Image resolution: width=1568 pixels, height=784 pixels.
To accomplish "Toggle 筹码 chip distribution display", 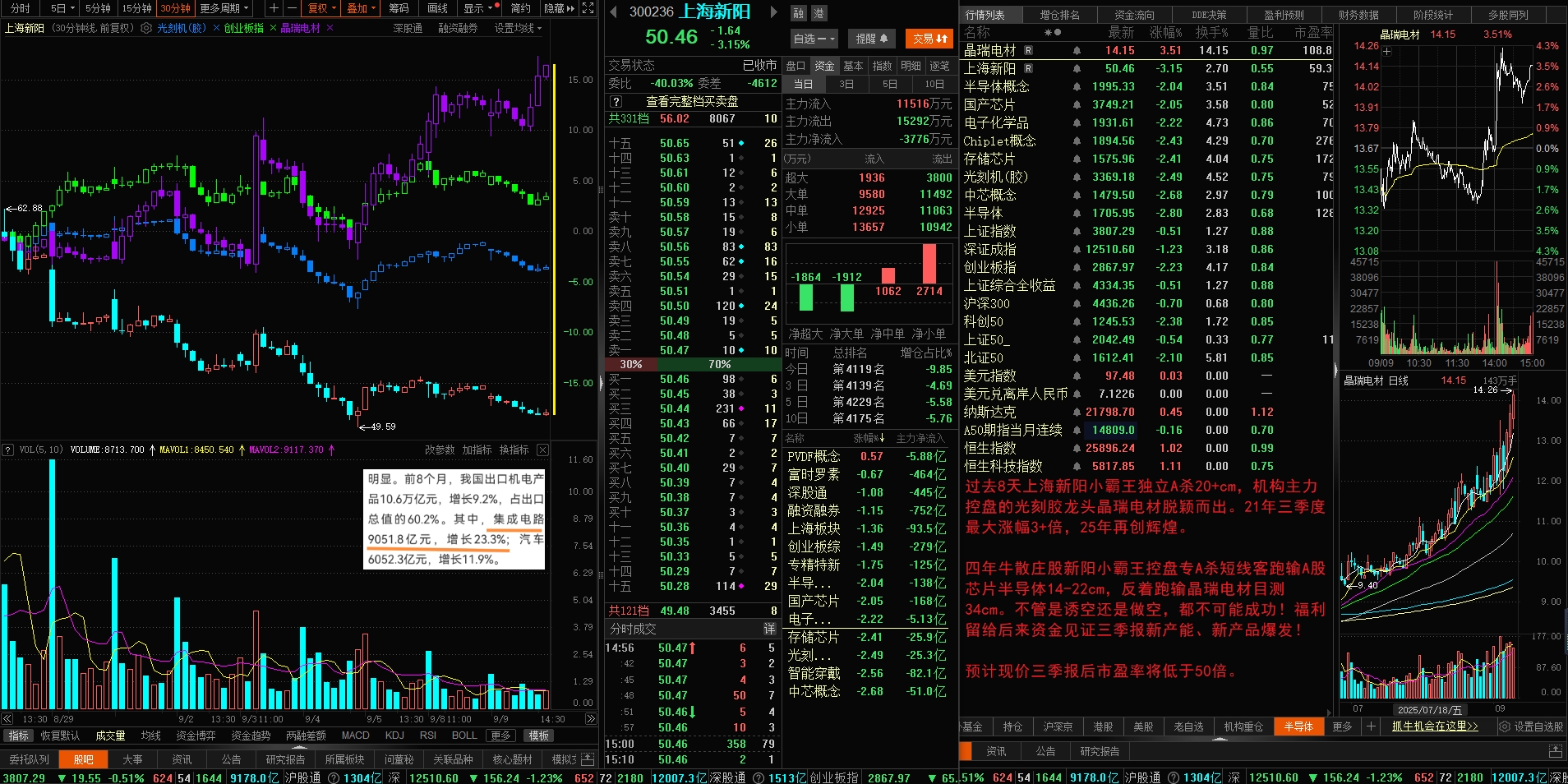I will tap(399, 8).
